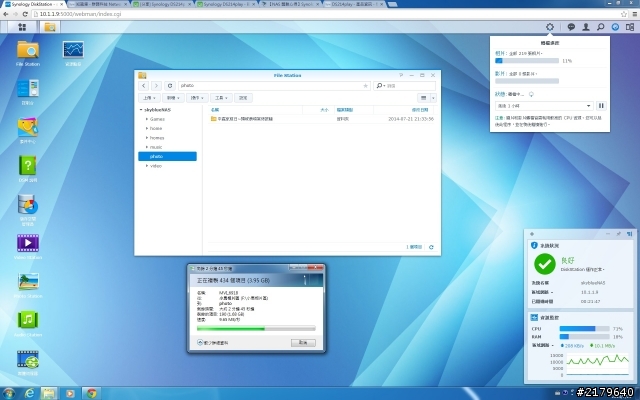
Task: Open the Tools dropdown in File Station
Action: click(221, 98)
